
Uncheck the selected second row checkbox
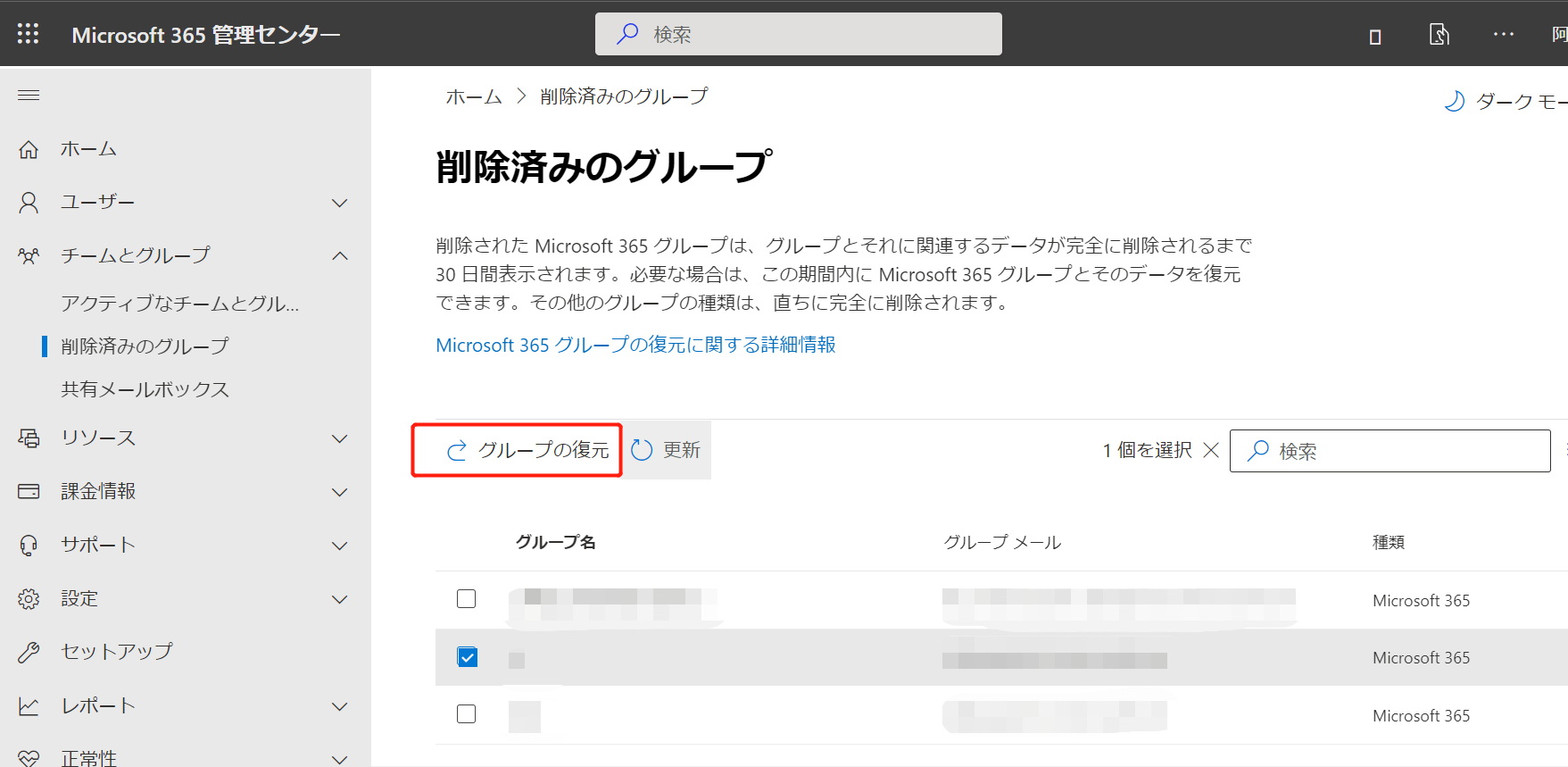coord(467,657)
